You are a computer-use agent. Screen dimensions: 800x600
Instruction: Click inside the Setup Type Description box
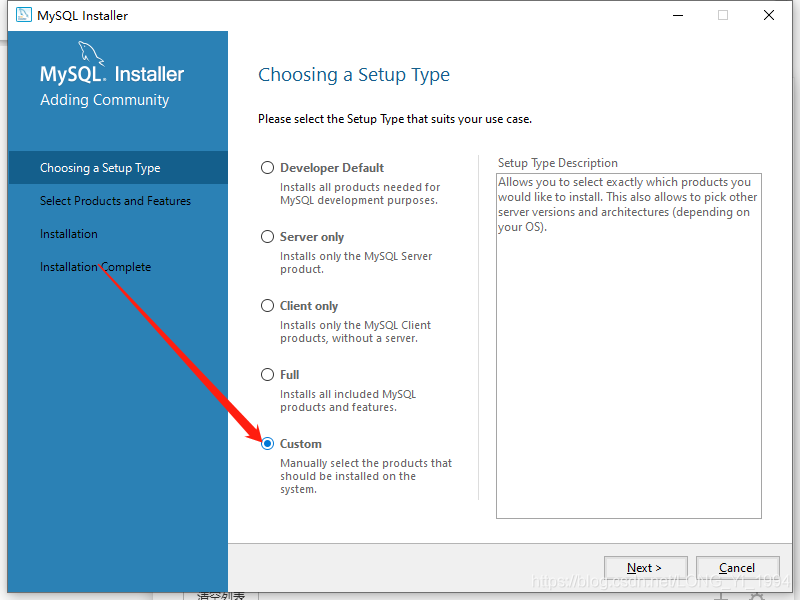(629, 346)
